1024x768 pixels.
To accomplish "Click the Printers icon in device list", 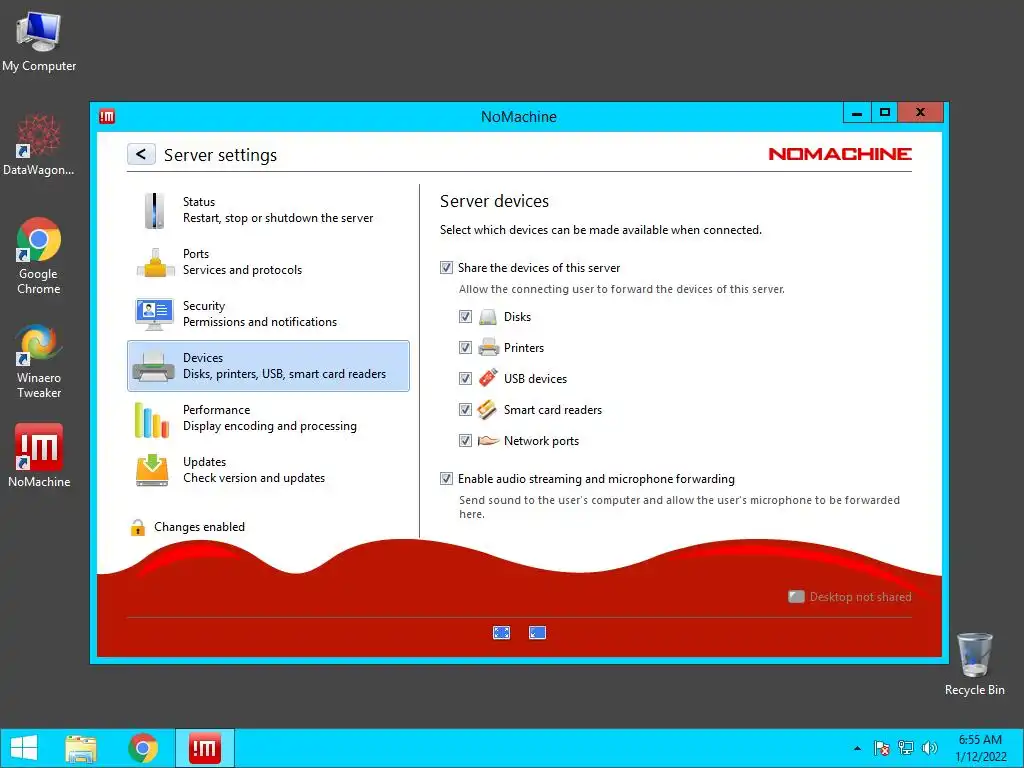I will (488, 347).
